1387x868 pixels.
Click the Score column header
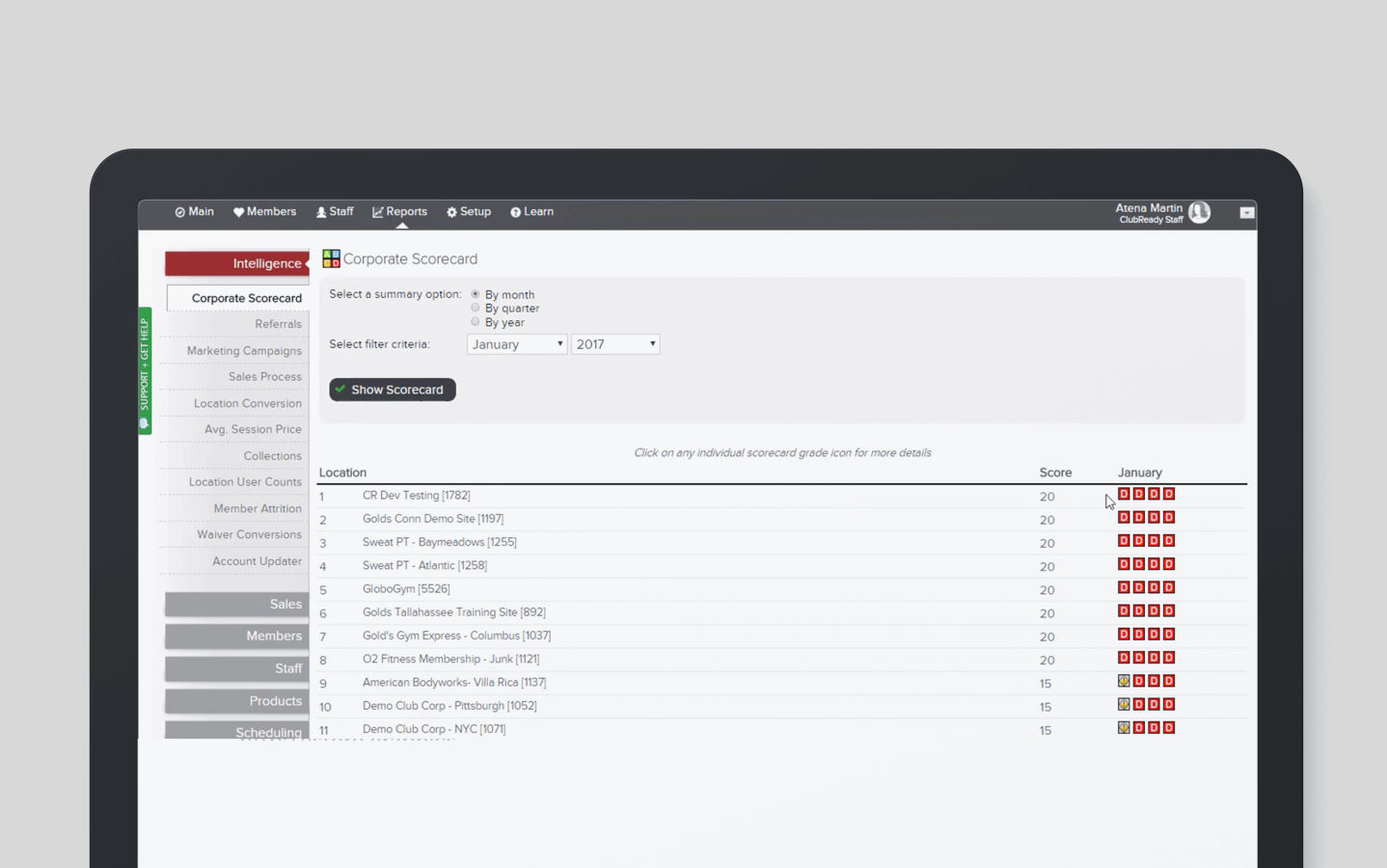pos(1055,473)
